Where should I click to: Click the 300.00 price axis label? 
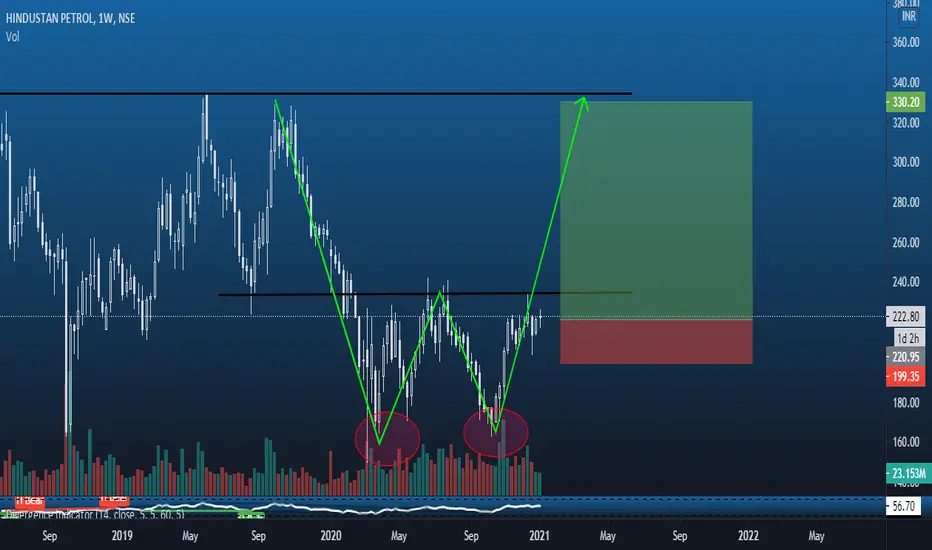pos(906,162)
